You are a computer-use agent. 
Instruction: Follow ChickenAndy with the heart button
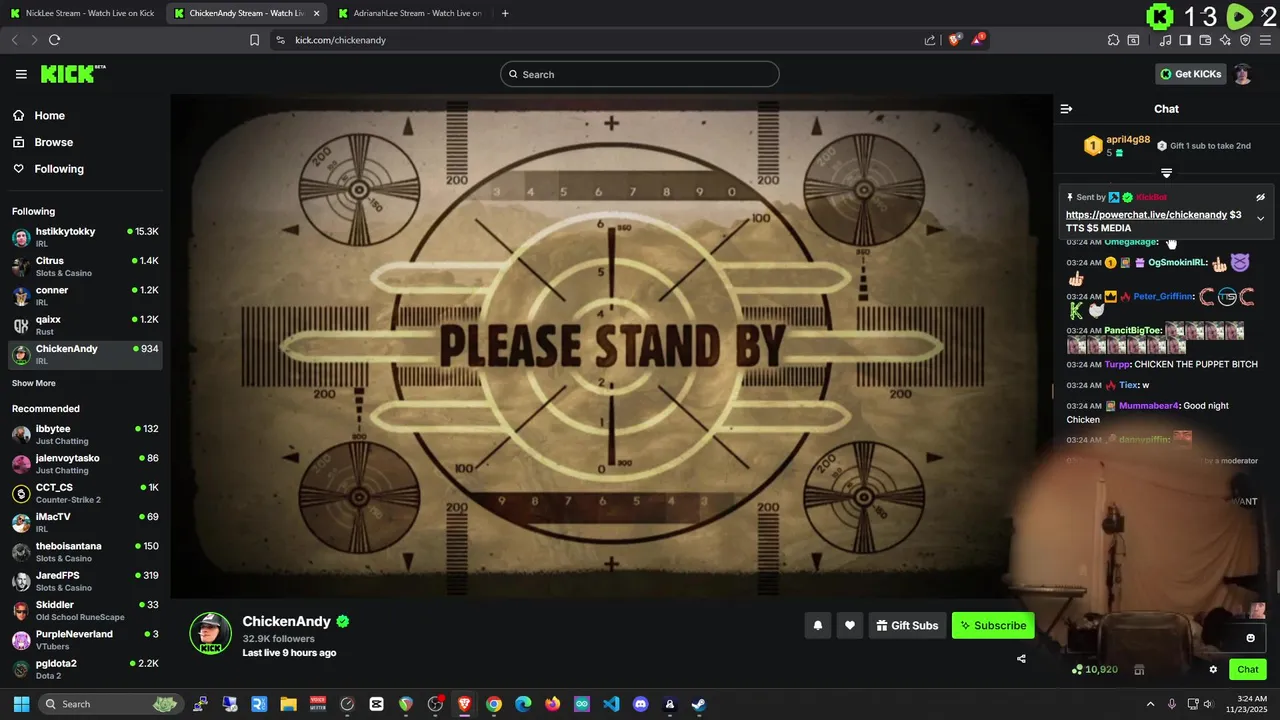850,626
